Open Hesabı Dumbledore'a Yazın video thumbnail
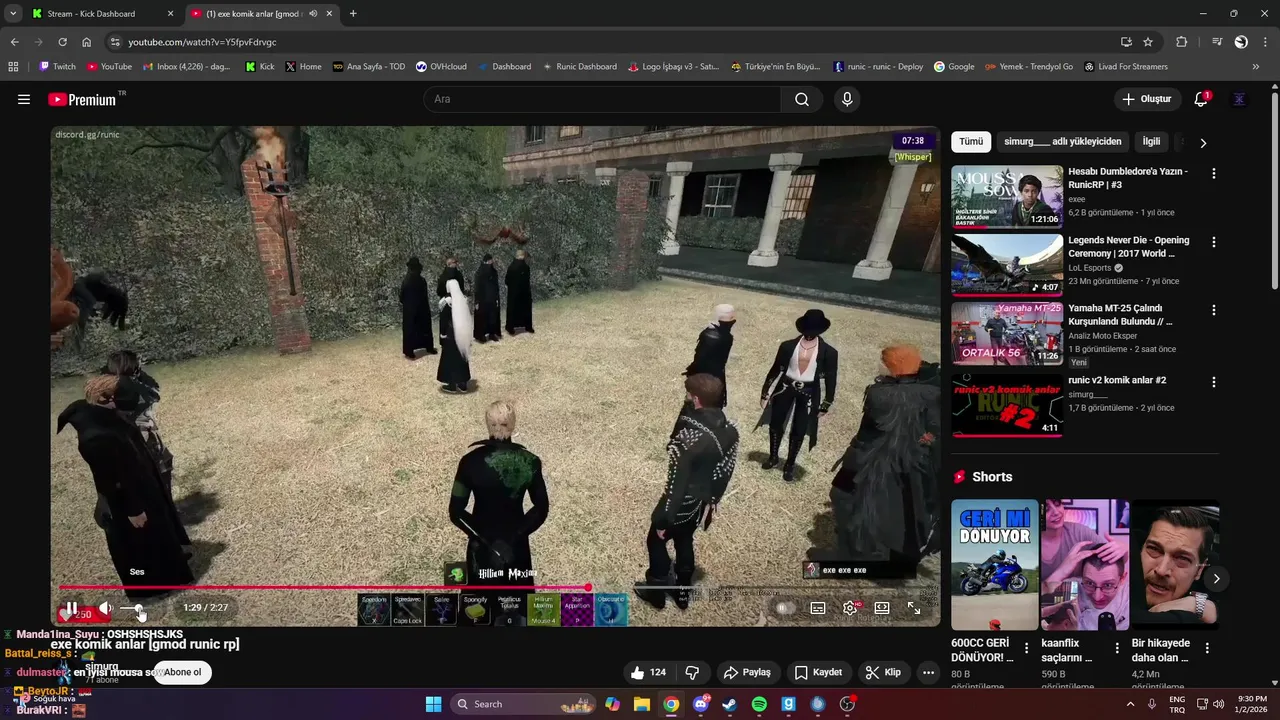1280x720 pixels. (1007, 197)
